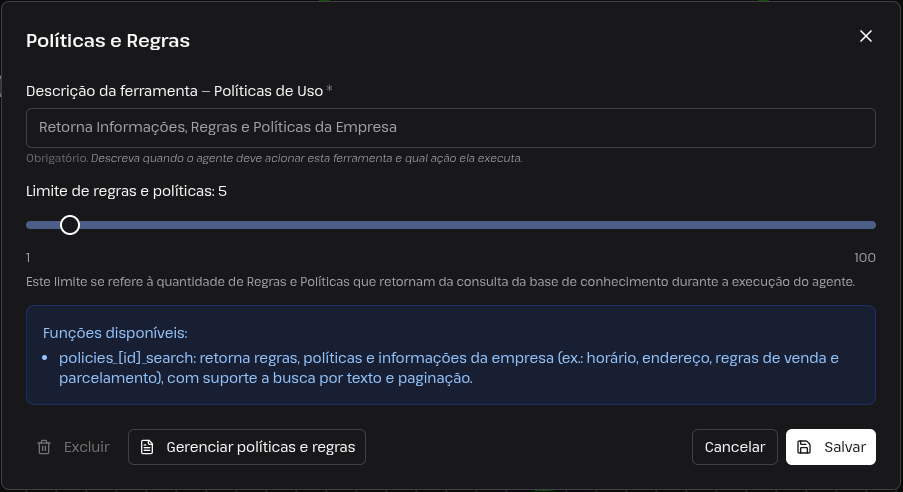Click the trash can icon beside Excluir
Screen dimensions: 903x492
(44, 447)
